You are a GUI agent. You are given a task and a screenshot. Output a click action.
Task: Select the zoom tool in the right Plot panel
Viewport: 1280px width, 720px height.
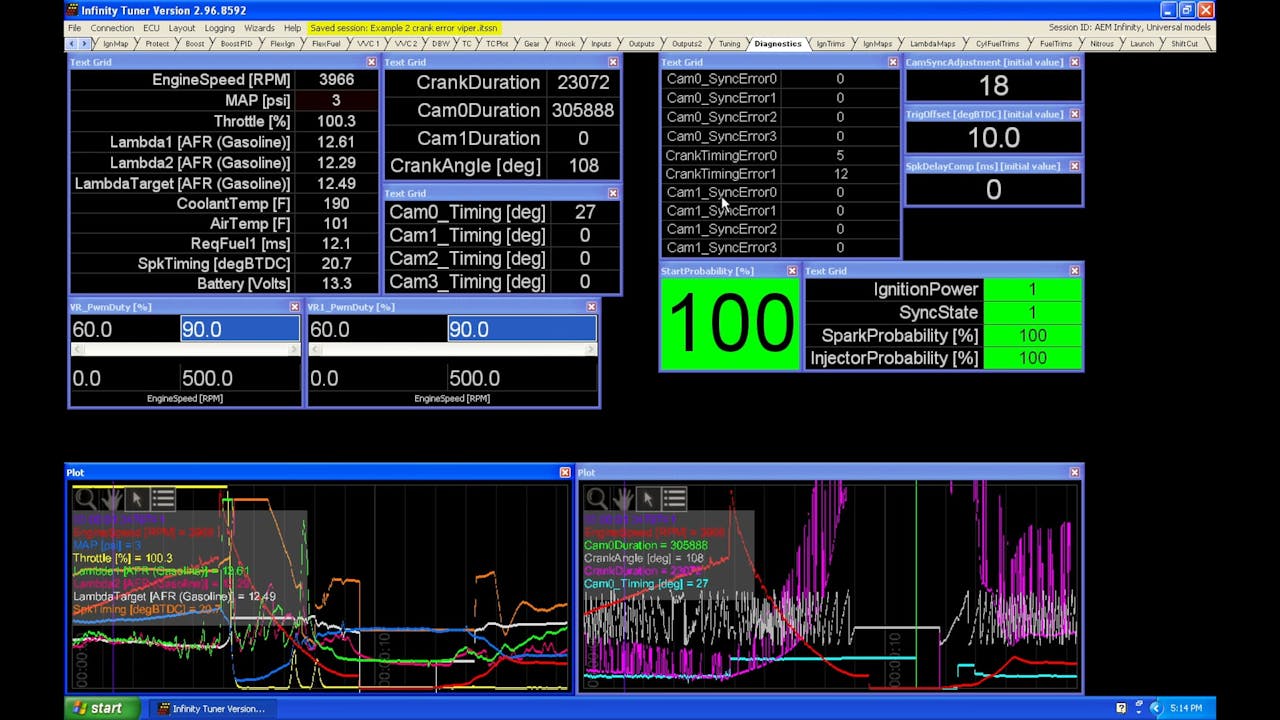point(595,499)
